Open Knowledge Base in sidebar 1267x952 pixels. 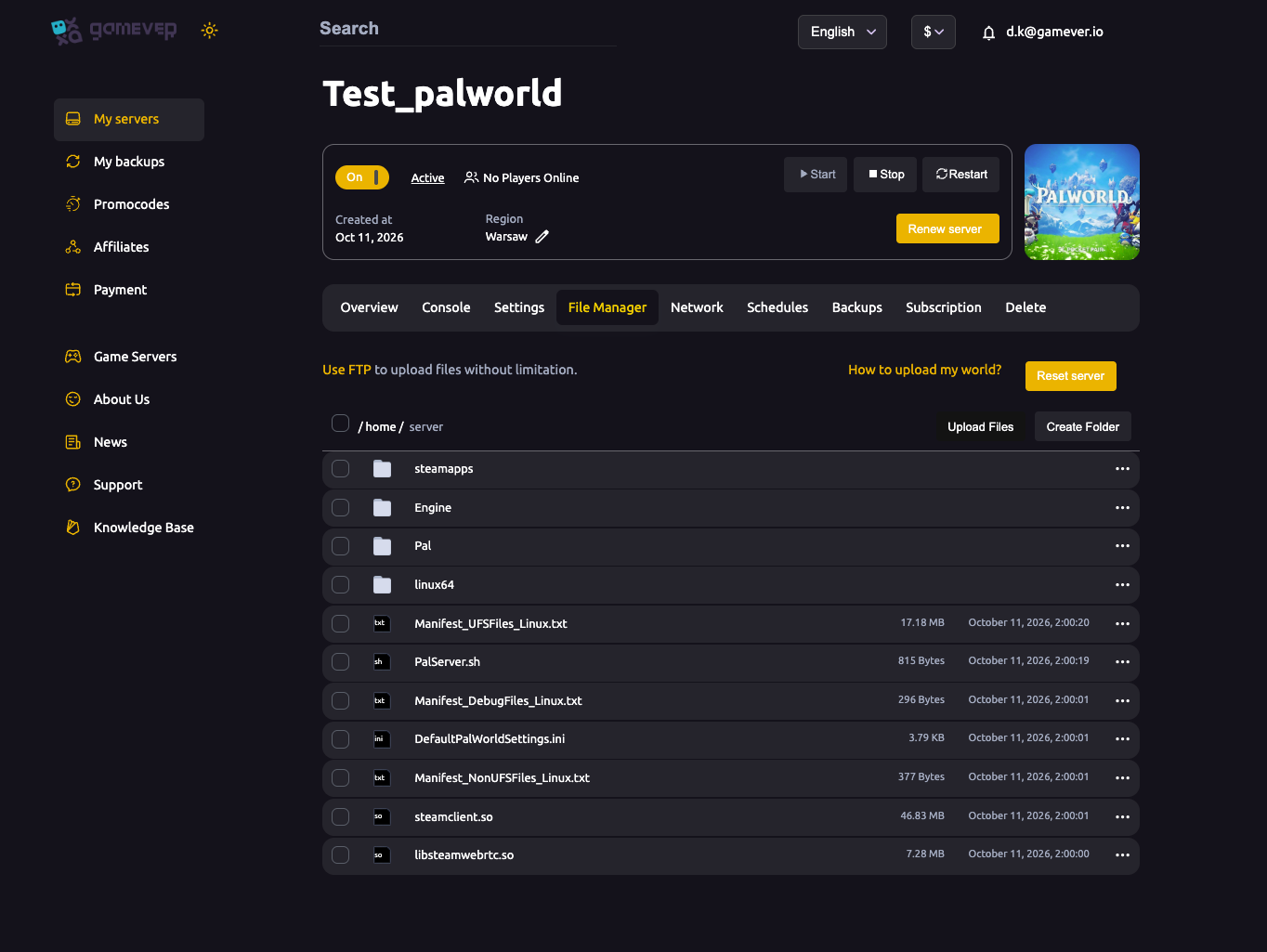point(129,528)
